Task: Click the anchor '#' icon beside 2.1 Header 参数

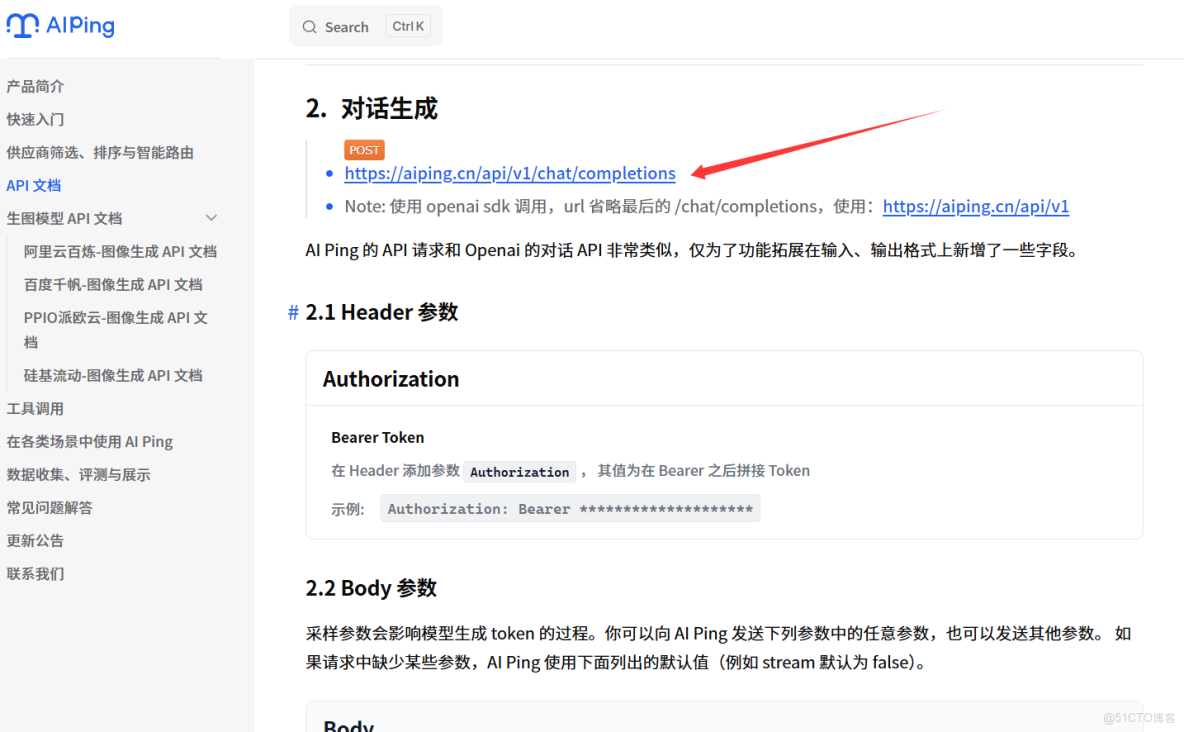Action: 292,312
